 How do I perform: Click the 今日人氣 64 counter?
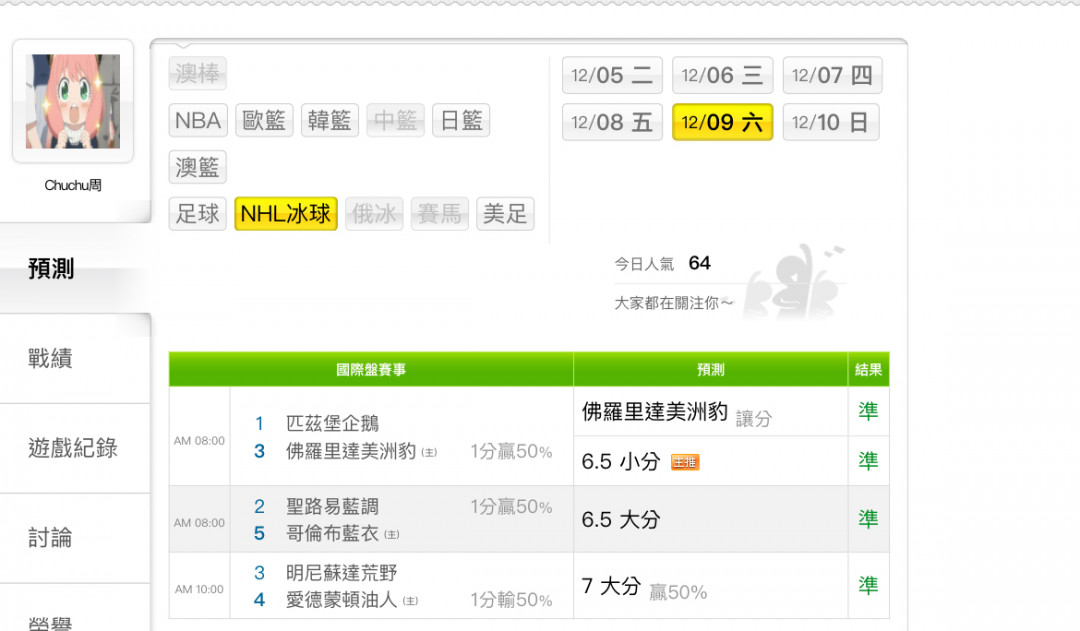[663, 263]
